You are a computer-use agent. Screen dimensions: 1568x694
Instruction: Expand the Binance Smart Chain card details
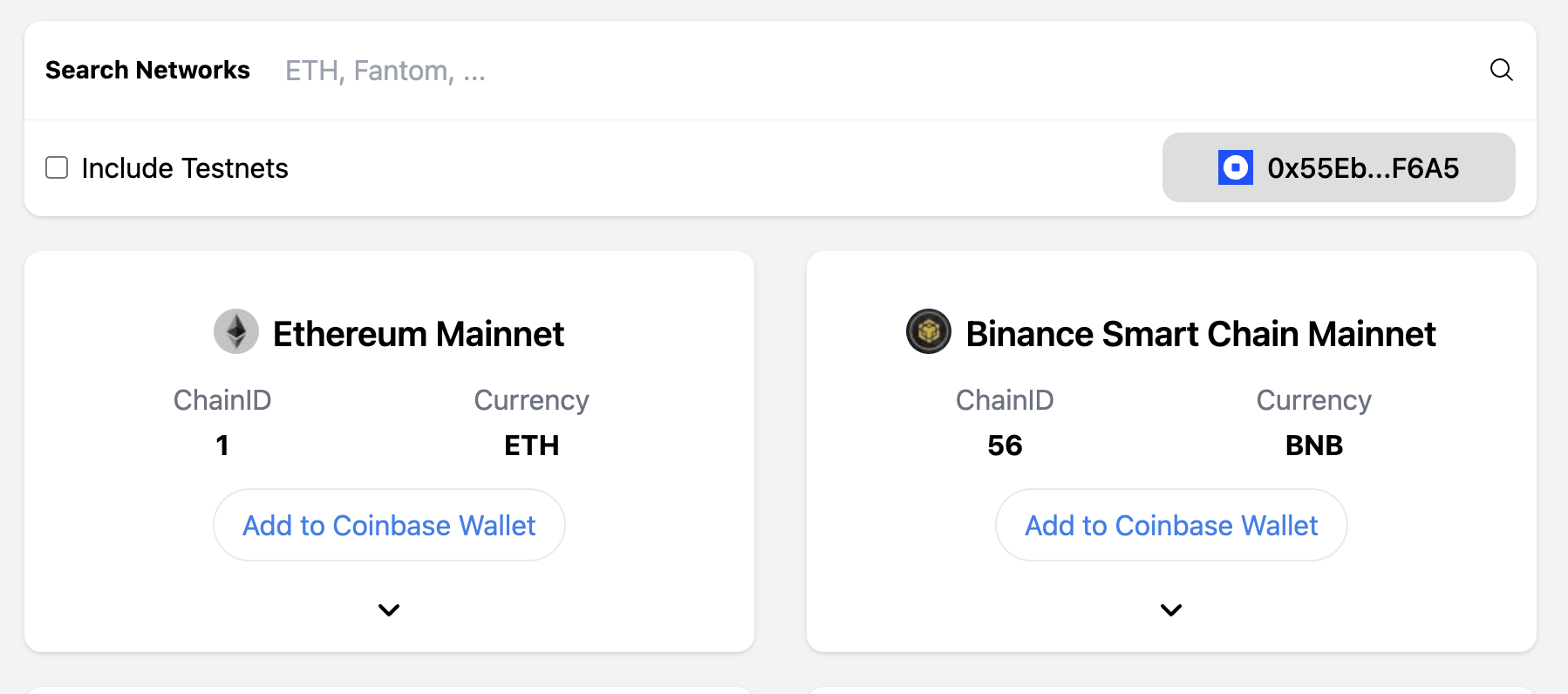coord(1170,610)
